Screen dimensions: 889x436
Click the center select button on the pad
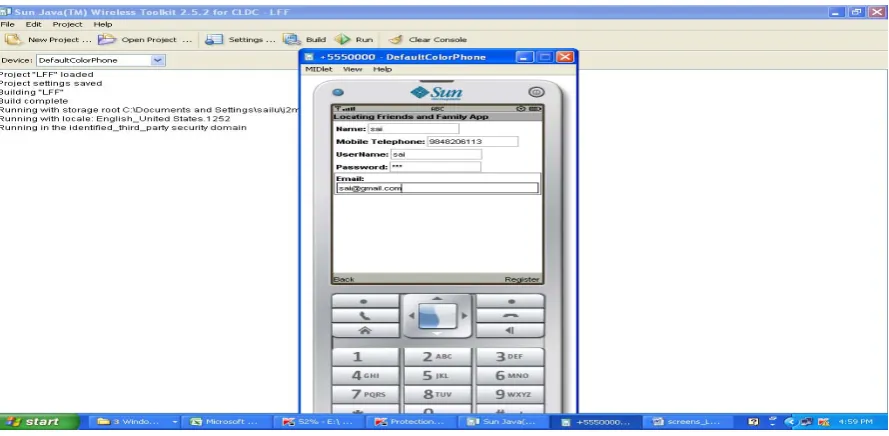pyautogui.click(x=437, y=316)
